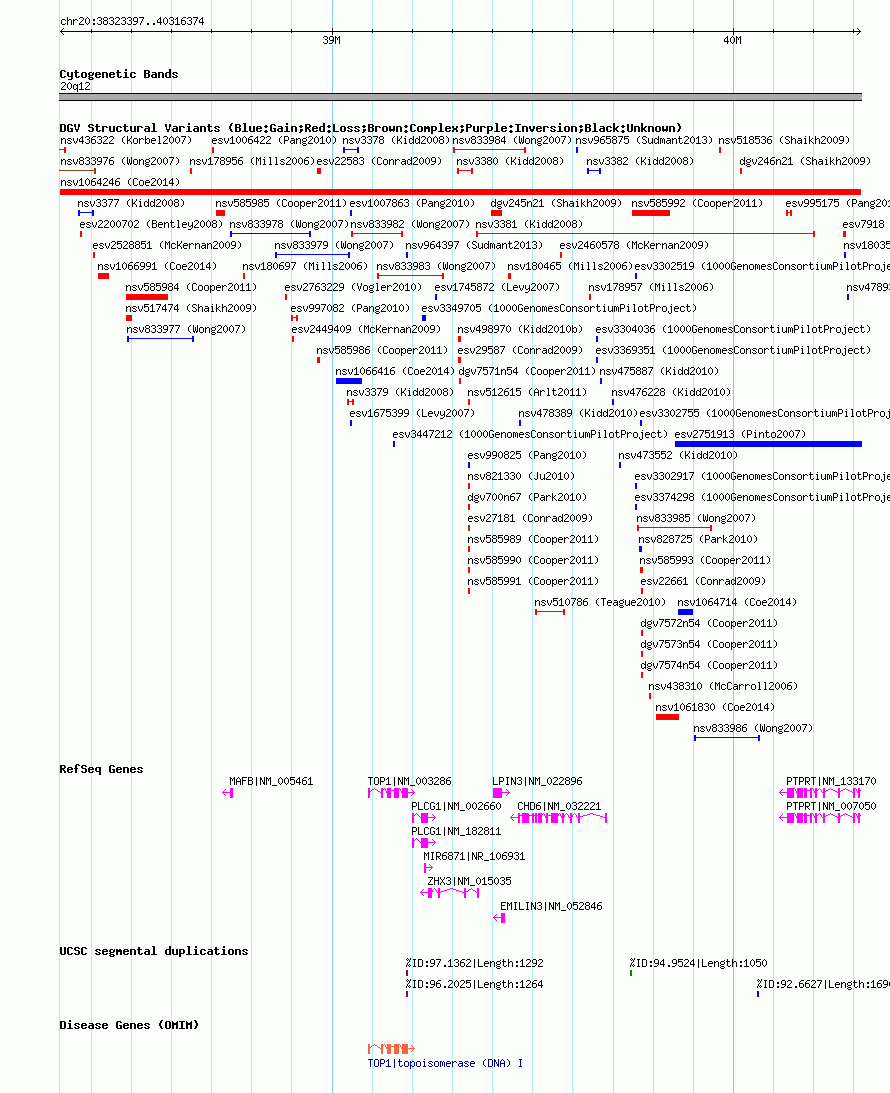This screenshot has width=890, height=1093.
Task: Click the %ID:97.1362|Length:1292 duplication label
Action: [x=475, y=963]
